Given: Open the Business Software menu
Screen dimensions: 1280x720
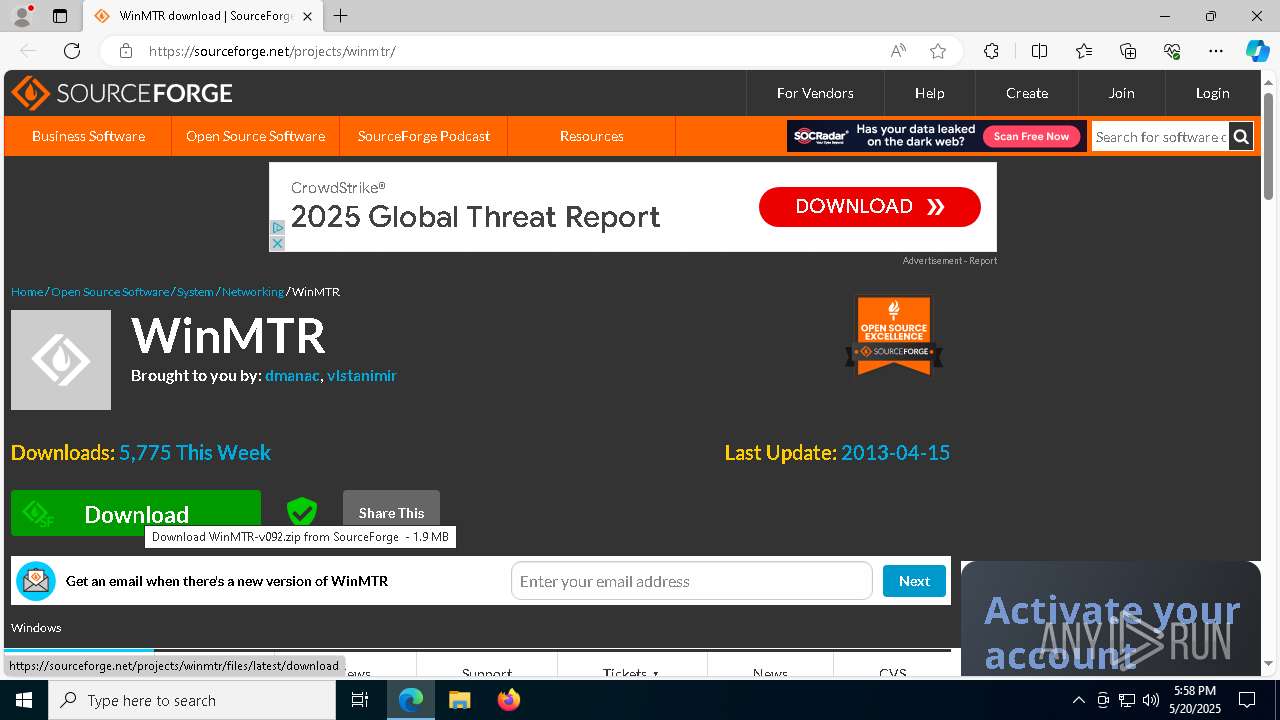Looking at the screenshot, I should pyautogui.click(x=88, y=136).
